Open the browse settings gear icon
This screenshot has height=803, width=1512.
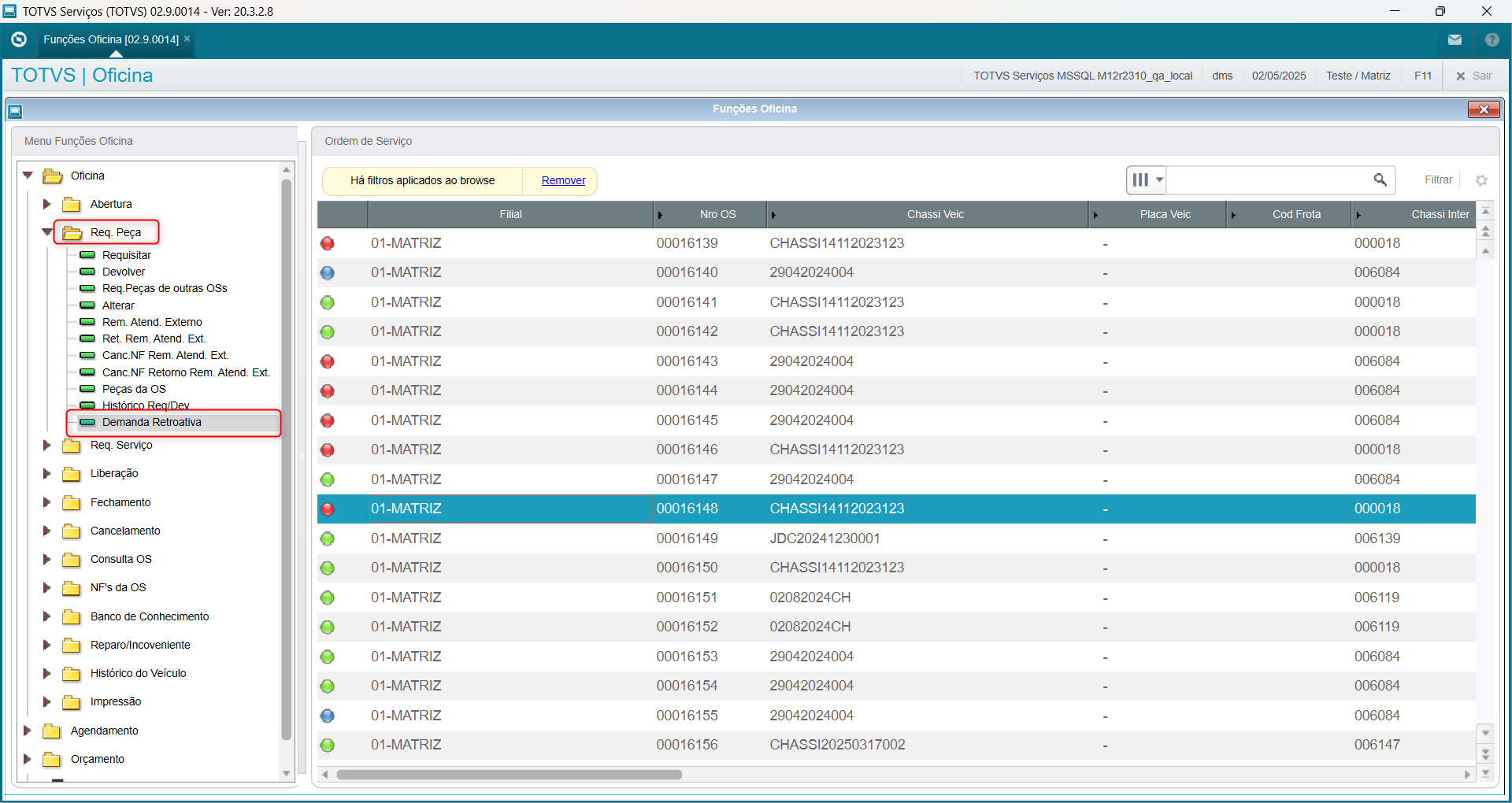[x=1481, y=180]
